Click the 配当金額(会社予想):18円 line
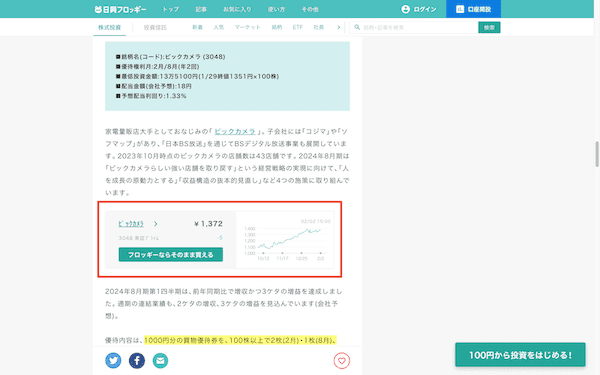Viewport: 600px width, 375px height. (153, 86)
